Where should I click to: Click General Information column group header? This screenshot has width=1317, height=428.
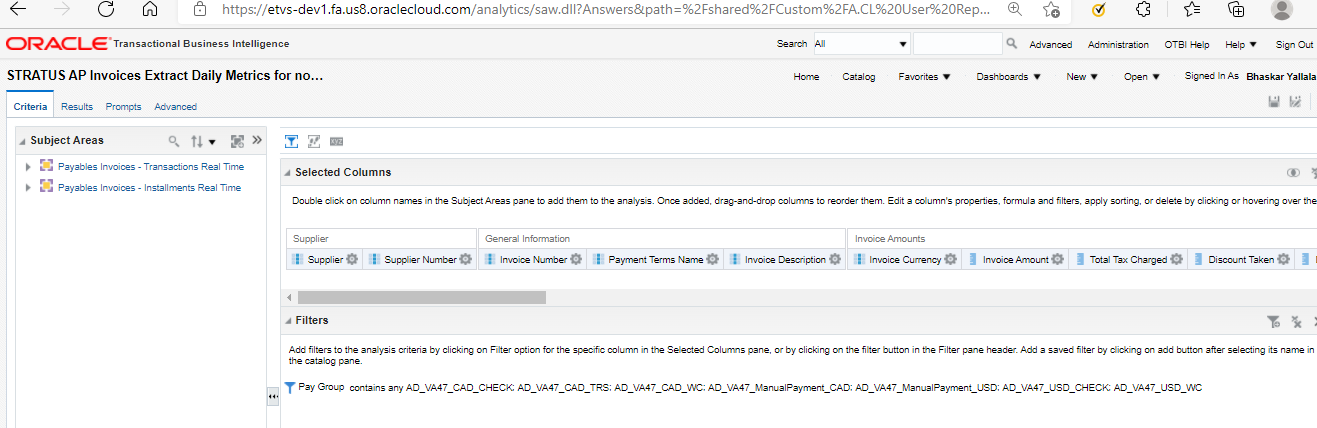[527, 238]
